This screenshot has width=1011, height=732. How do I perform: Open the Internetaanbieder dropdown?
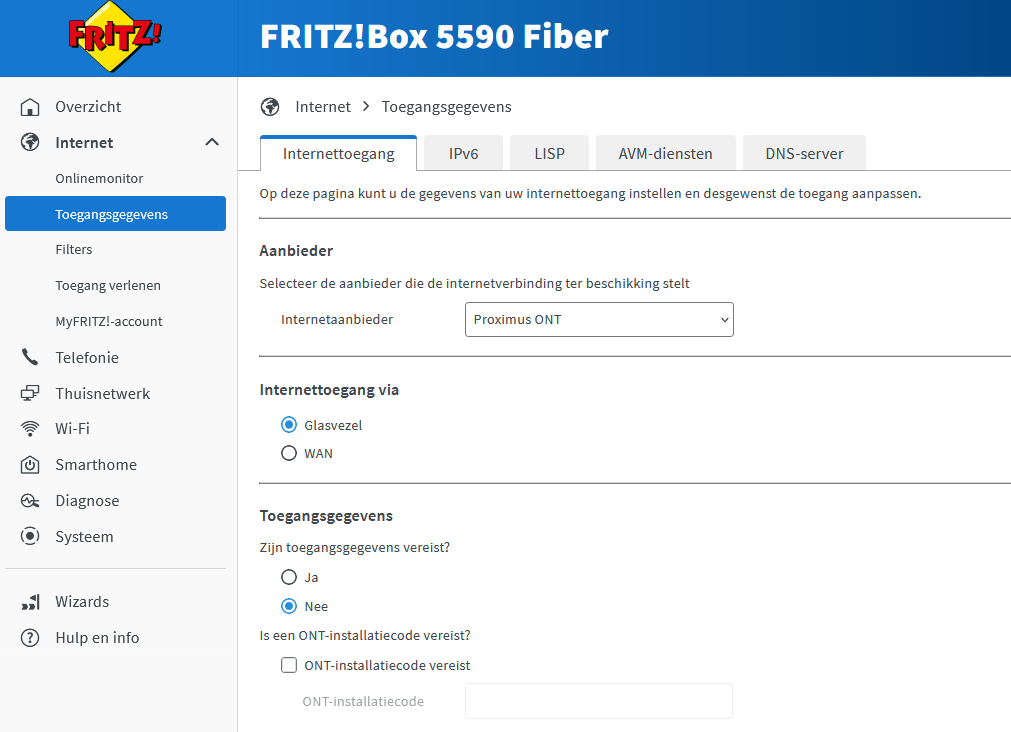(599, 320)
